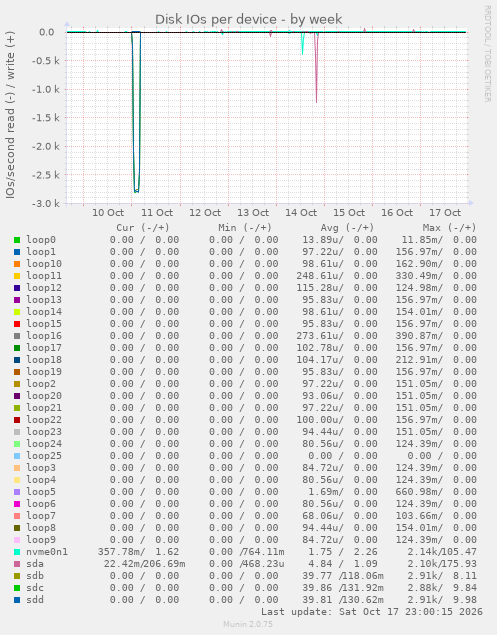
Task: Click the '16 Oct' x-axis label
Action: 397,213
